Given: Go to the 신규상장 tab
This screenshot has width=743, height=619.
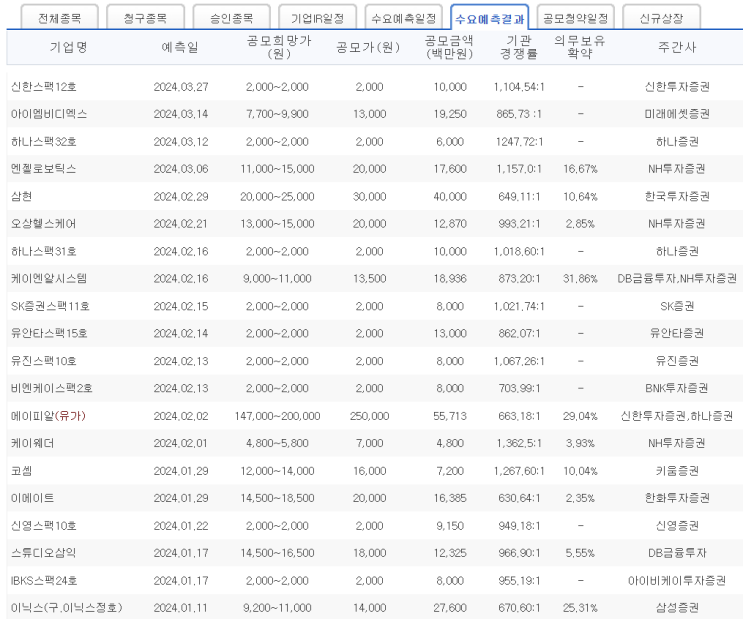Looking at the screenshot, I should (661, 18).
